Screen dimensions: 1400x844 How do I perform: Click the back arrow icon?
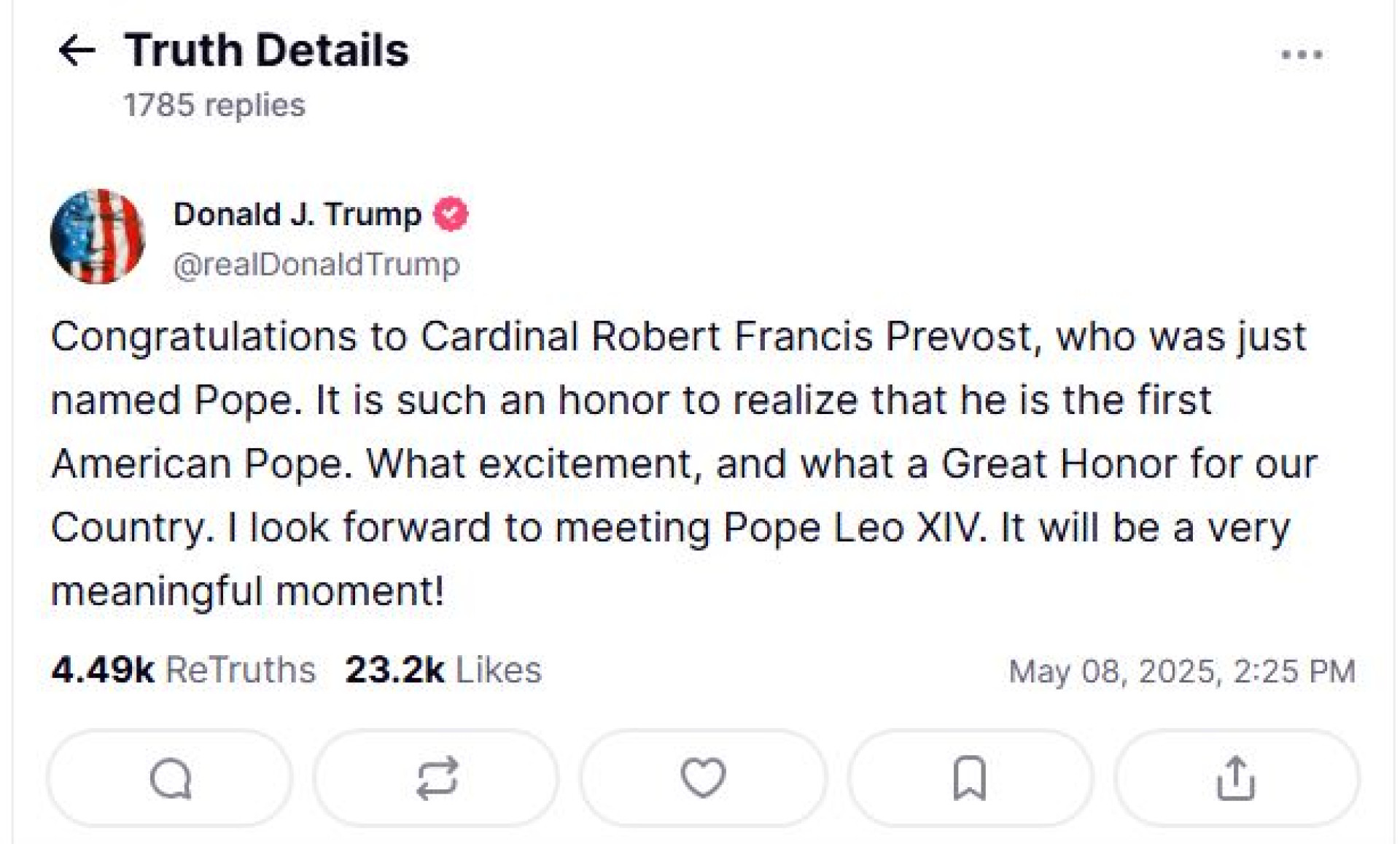click(x=77, y=50)
